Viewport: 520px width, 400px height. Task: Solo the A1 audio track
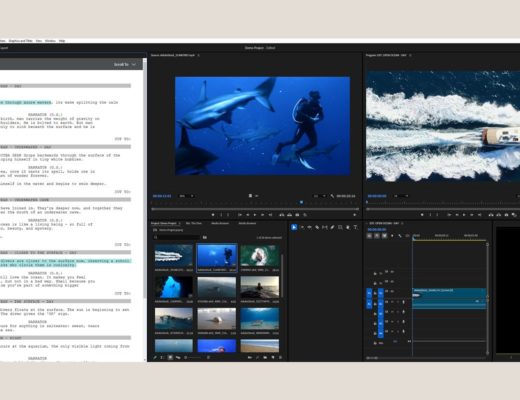(397, 302)
